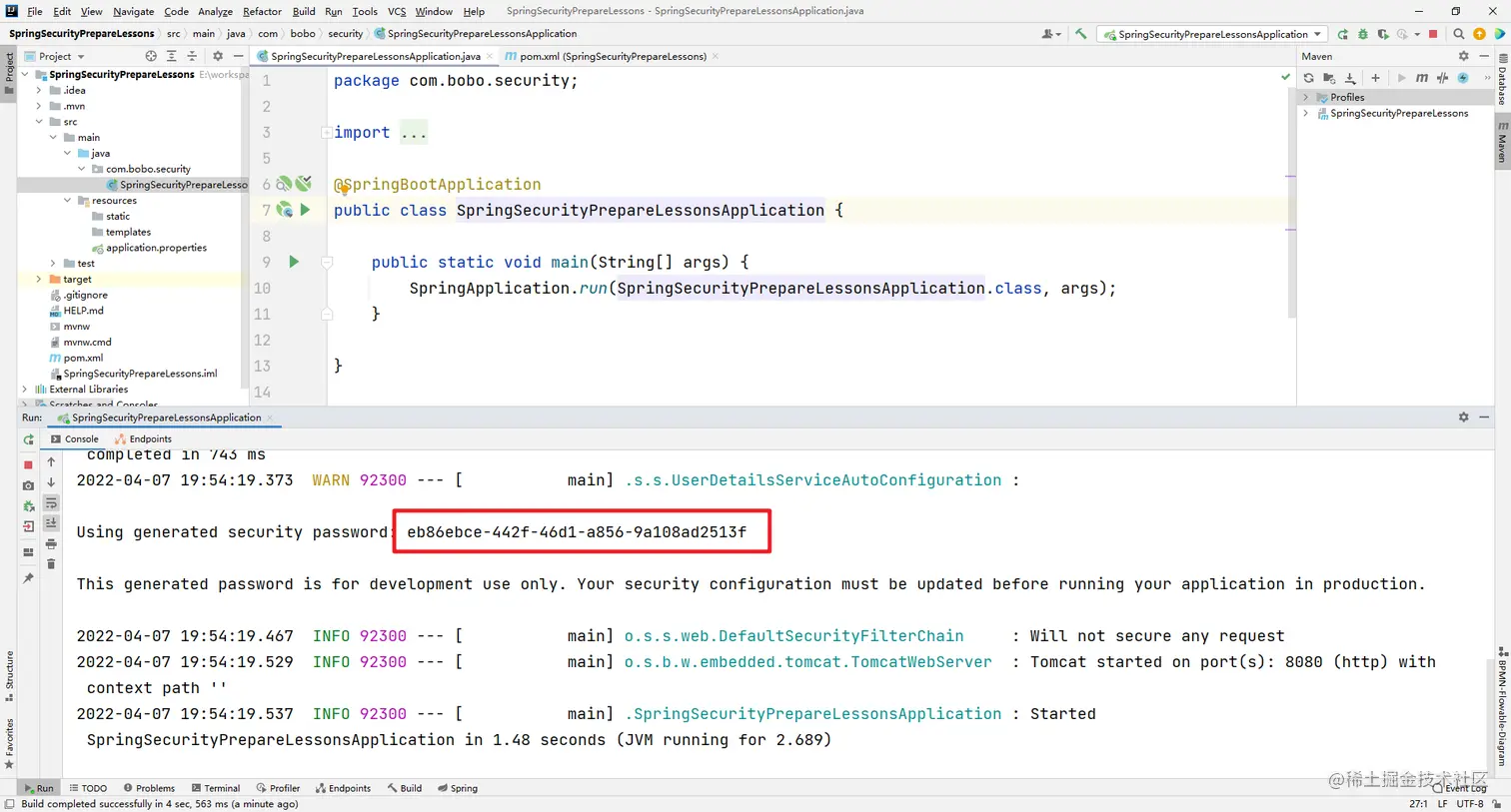1511x812 pixels.
Task: Expand the .idea folder
Action: coord(39,90)
